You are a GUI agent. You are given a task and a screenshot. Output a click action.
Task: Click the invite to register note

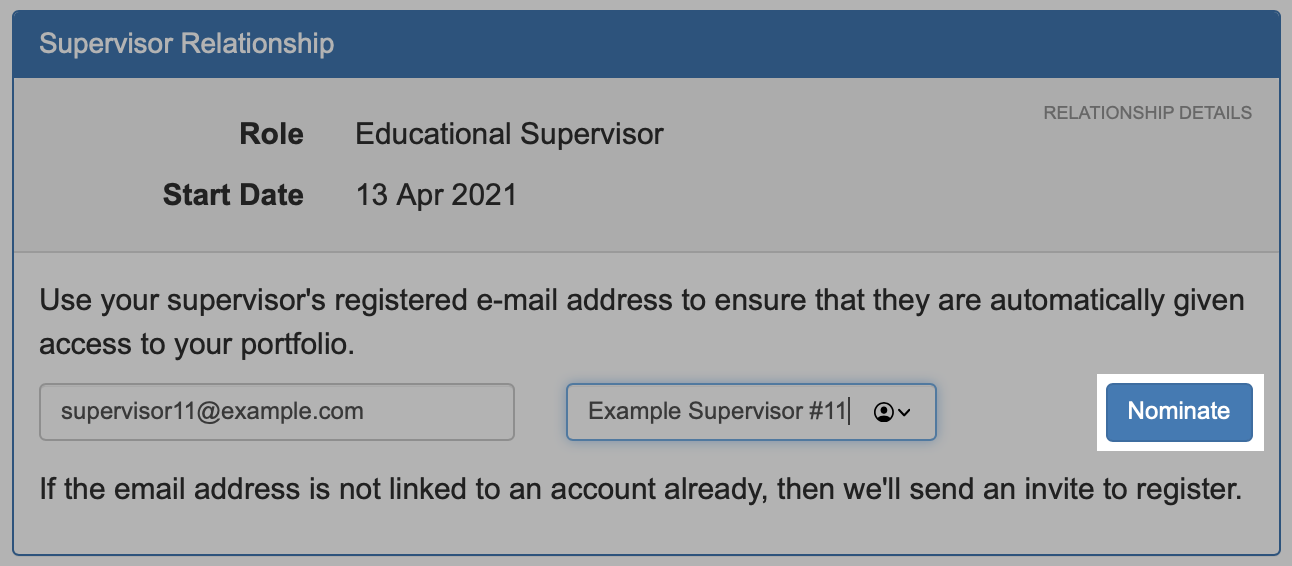click(x=640, y=490)
